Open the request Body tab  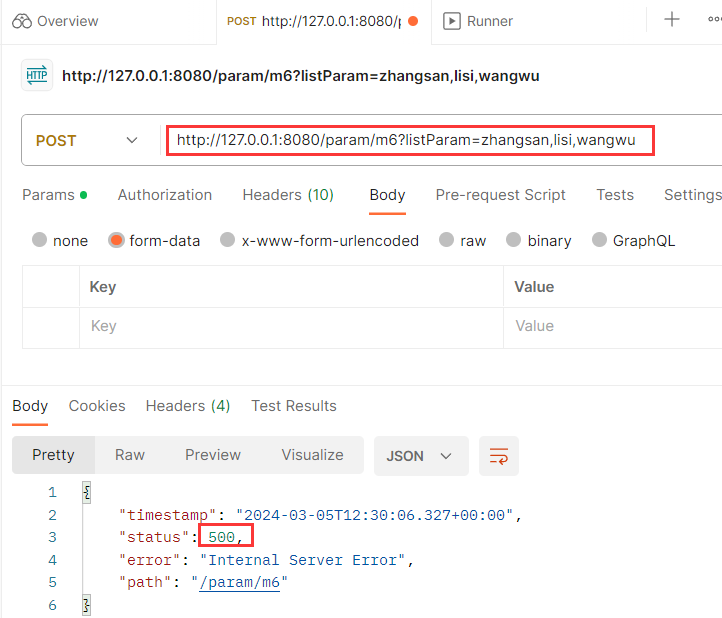(387, 195)
